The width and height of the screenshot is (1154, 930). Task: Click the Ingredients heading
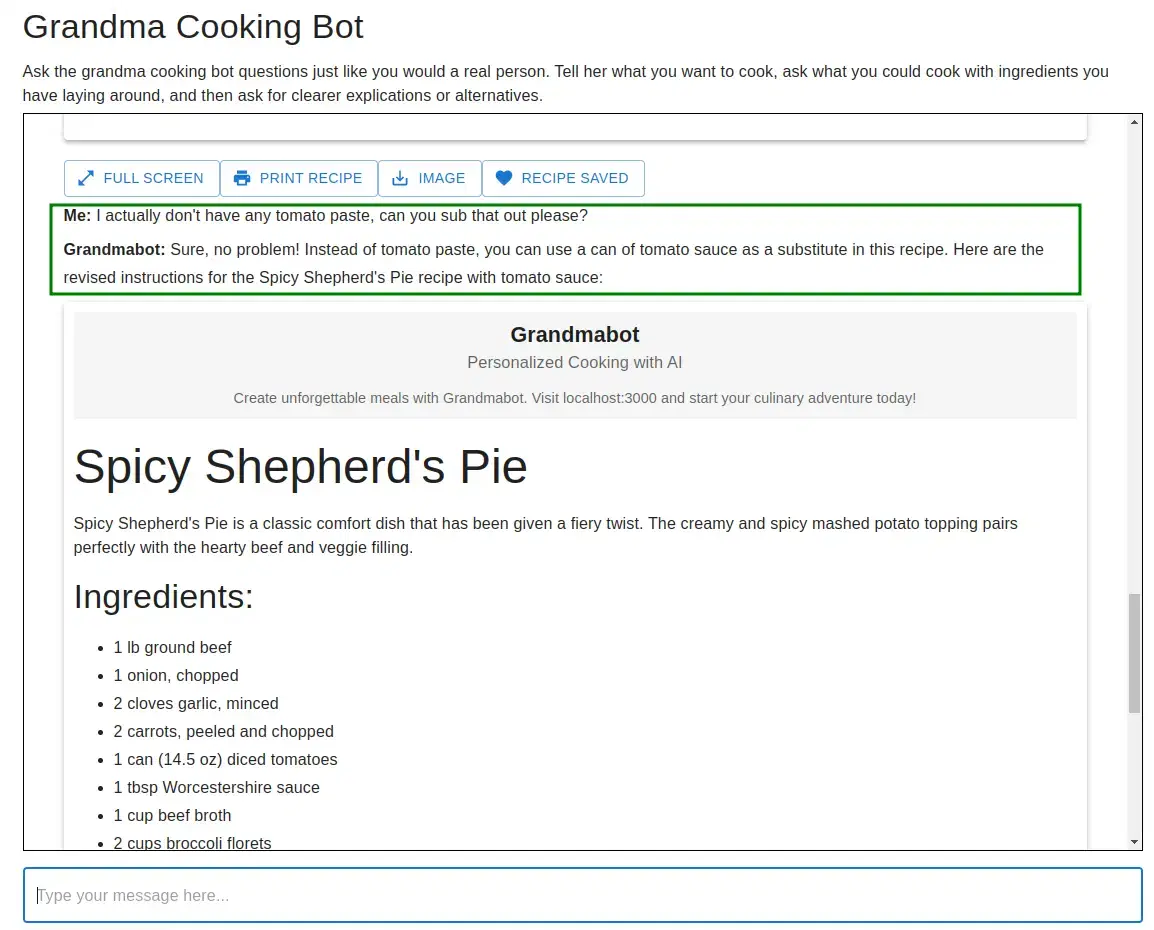tap(163, 597)
